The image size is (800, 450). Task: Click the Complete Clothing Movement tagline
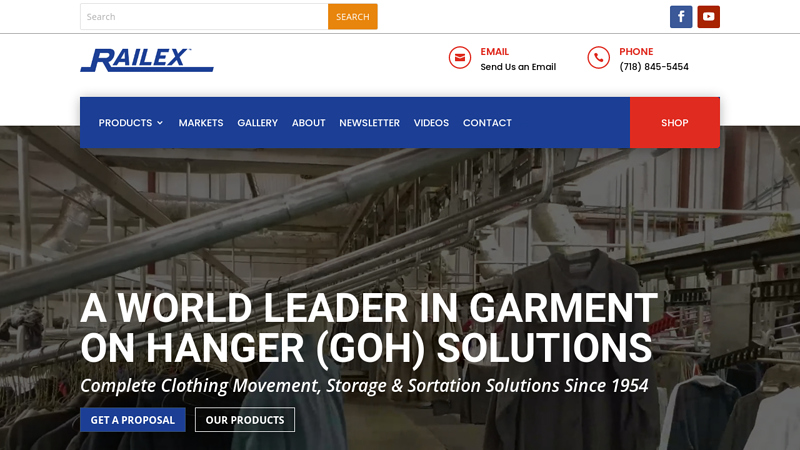(x=364, y=386)
